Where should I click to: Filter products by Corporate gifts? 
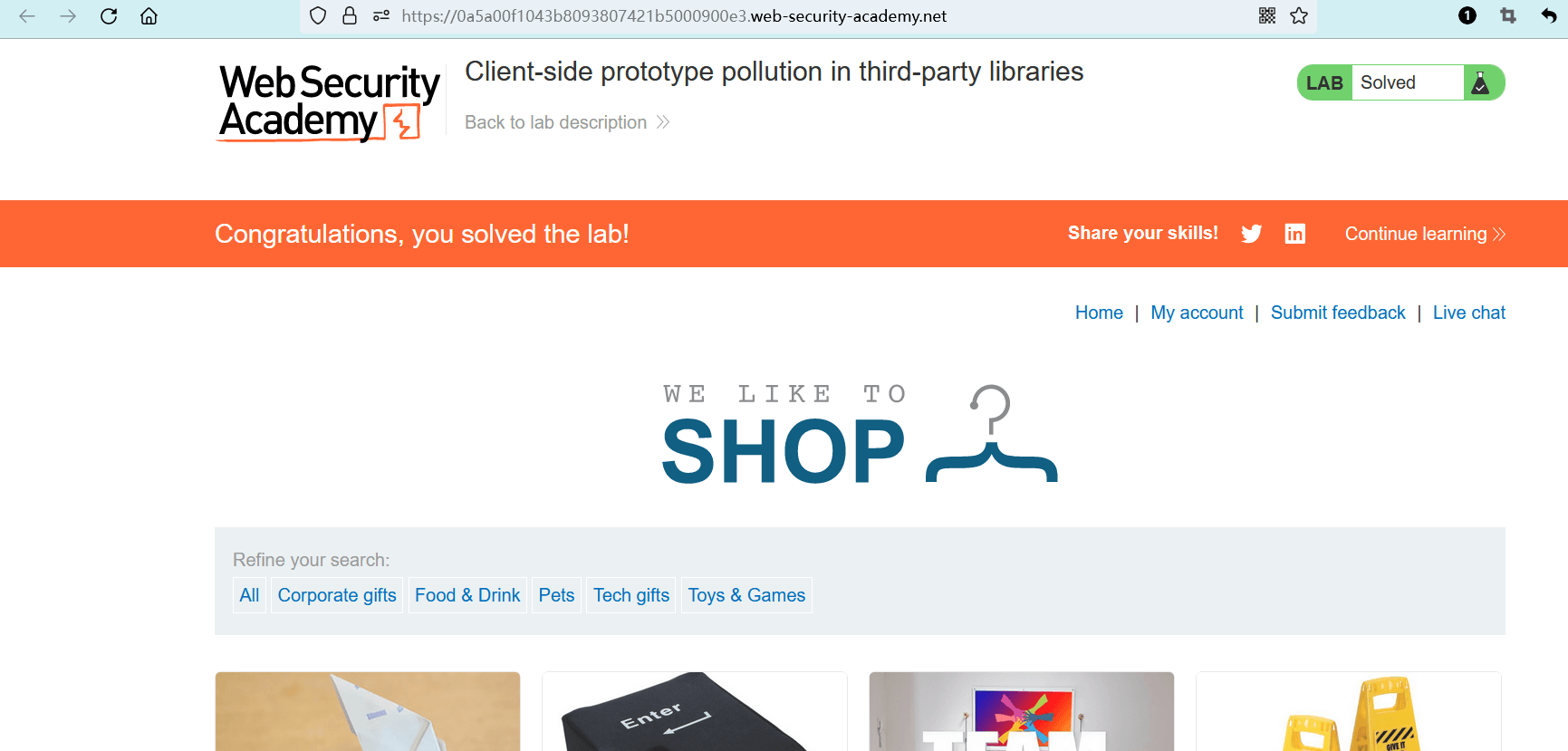click(x=337, y=595)
